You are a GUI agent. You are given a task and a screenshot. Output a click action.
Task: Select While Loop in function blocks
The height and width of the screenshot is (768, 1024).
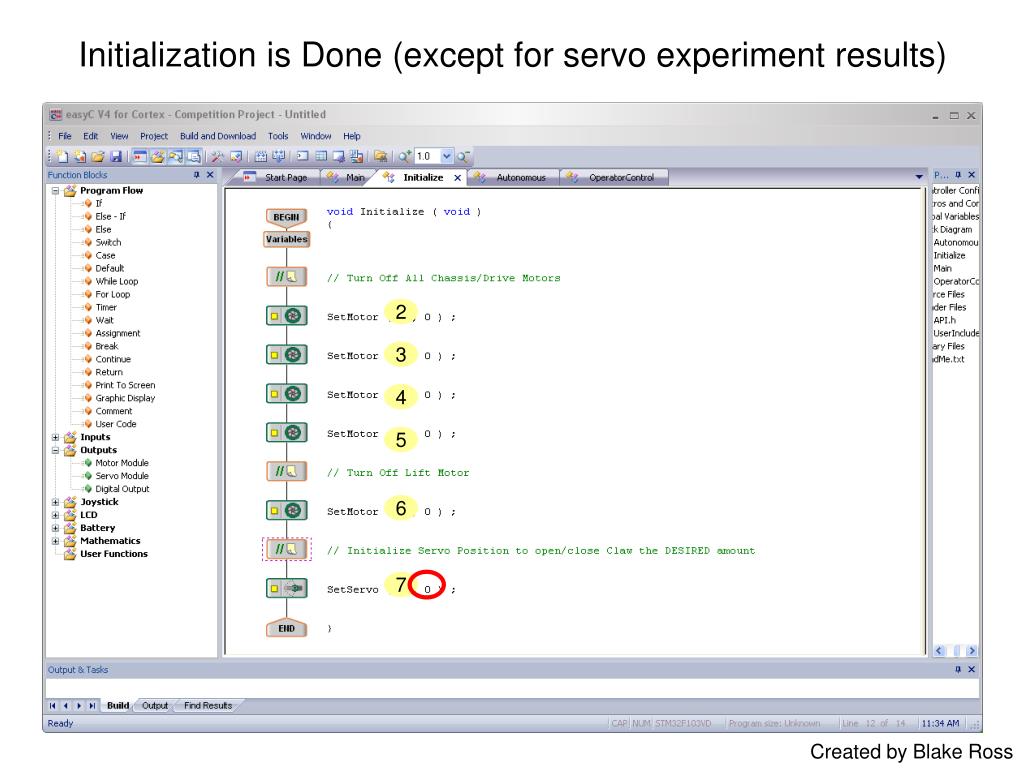click(x=117, y=281)
